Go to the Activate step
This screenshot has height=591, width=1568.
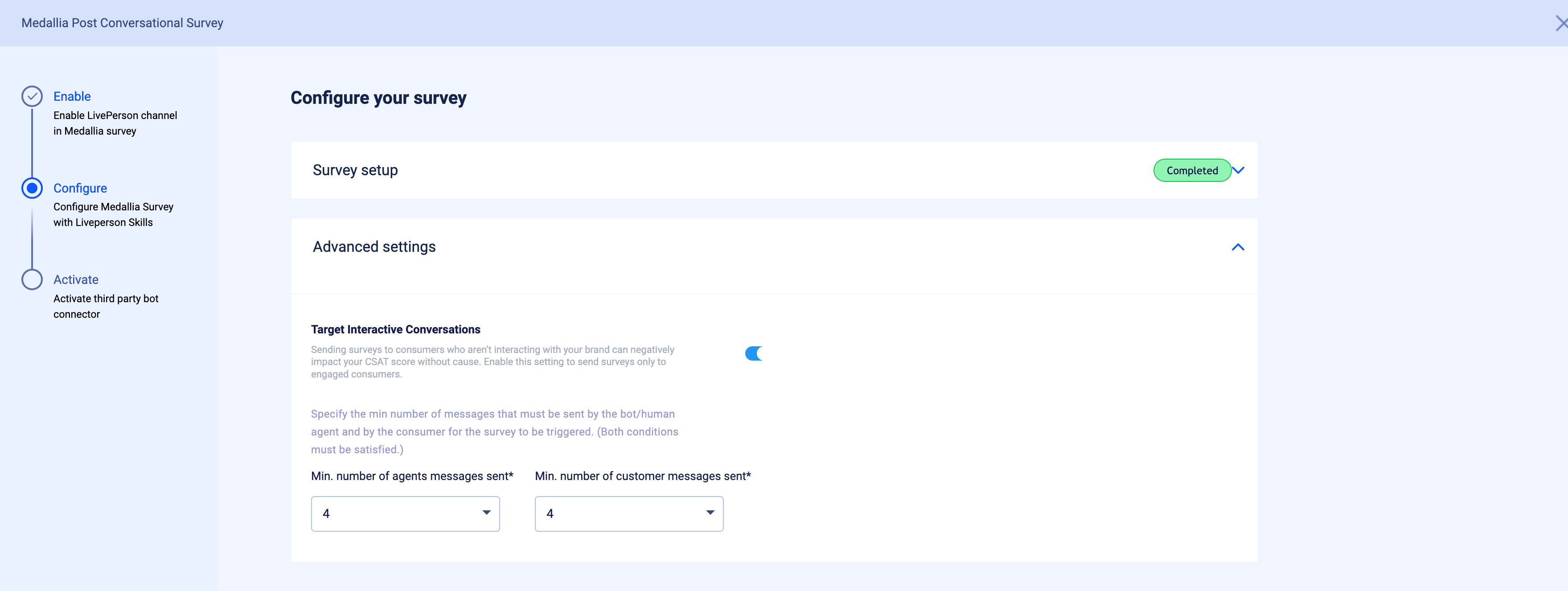point(75,279)
